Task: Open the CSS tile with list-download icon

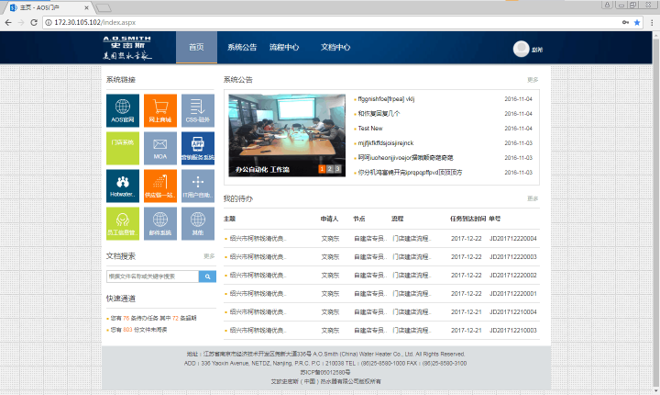Action: click(x=198, y=110)
